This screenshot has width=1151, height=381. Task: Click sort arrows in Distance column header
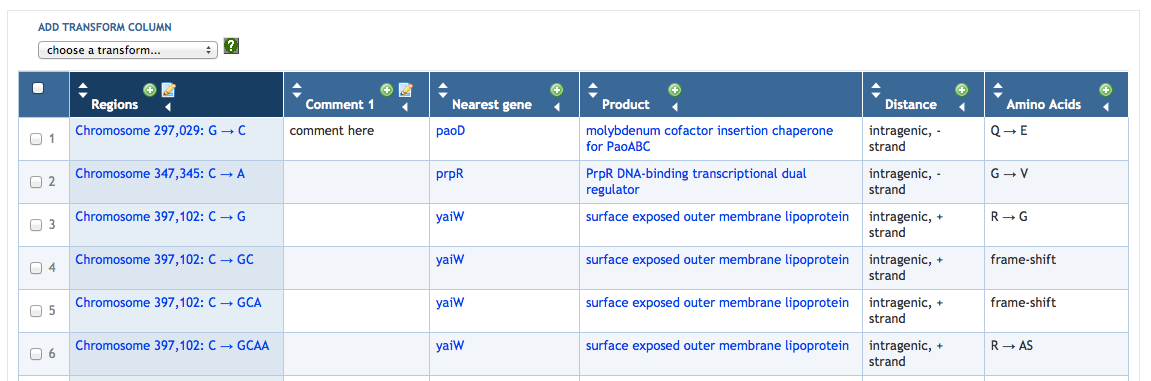(876, 90)
